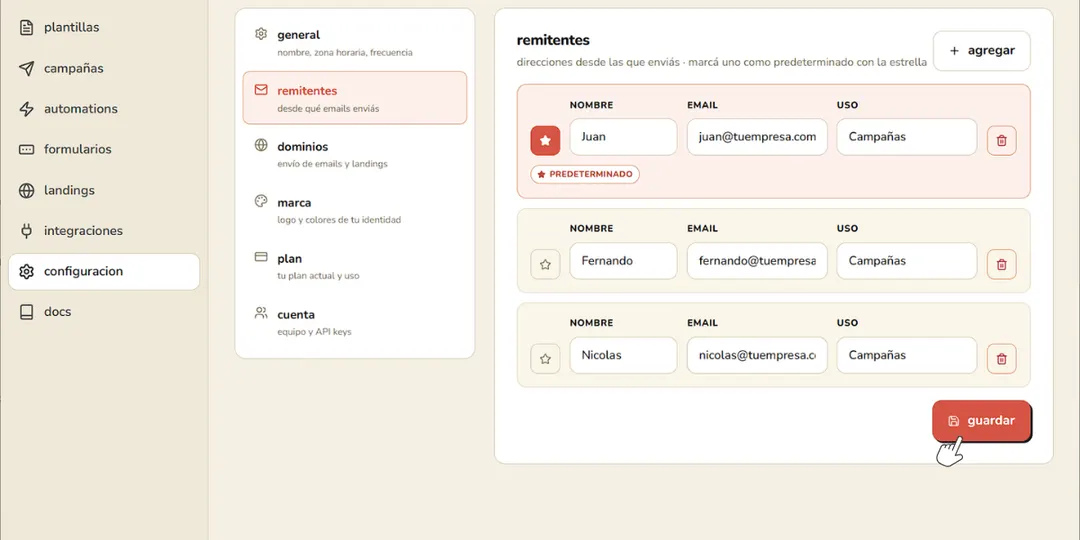Click the campañas paper plane icon
The image size is (1080, 540).
coord(26,68)
